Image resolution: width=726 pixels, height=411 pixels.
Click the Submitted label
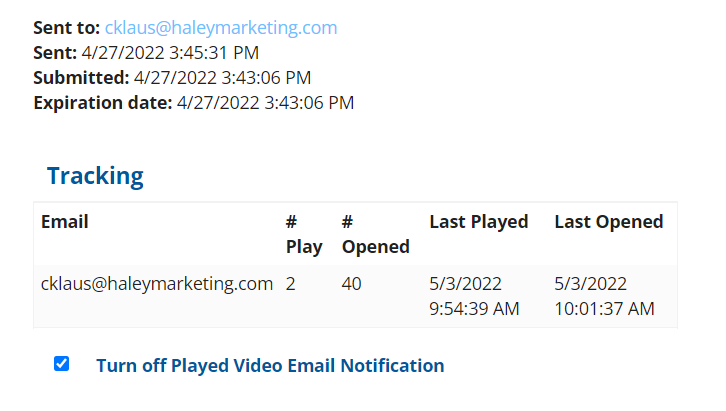(81, 78)
